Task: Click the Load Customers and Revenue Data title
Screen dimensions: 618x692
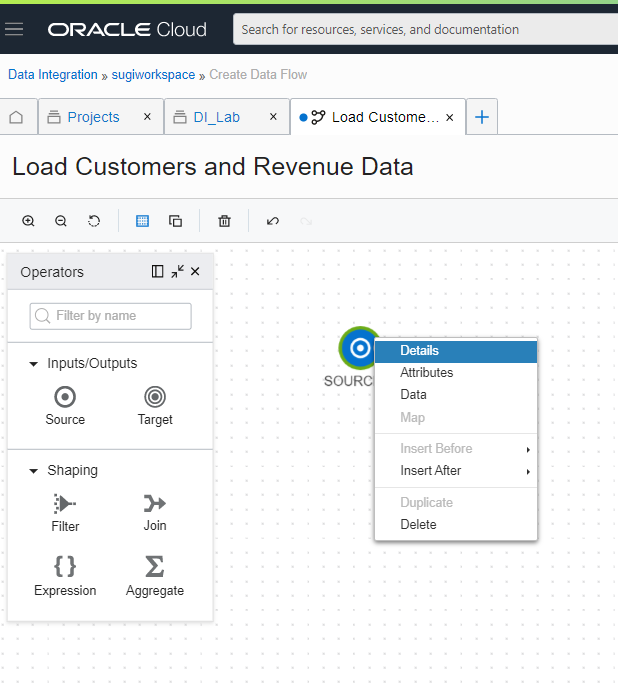Action: (213, 167)
